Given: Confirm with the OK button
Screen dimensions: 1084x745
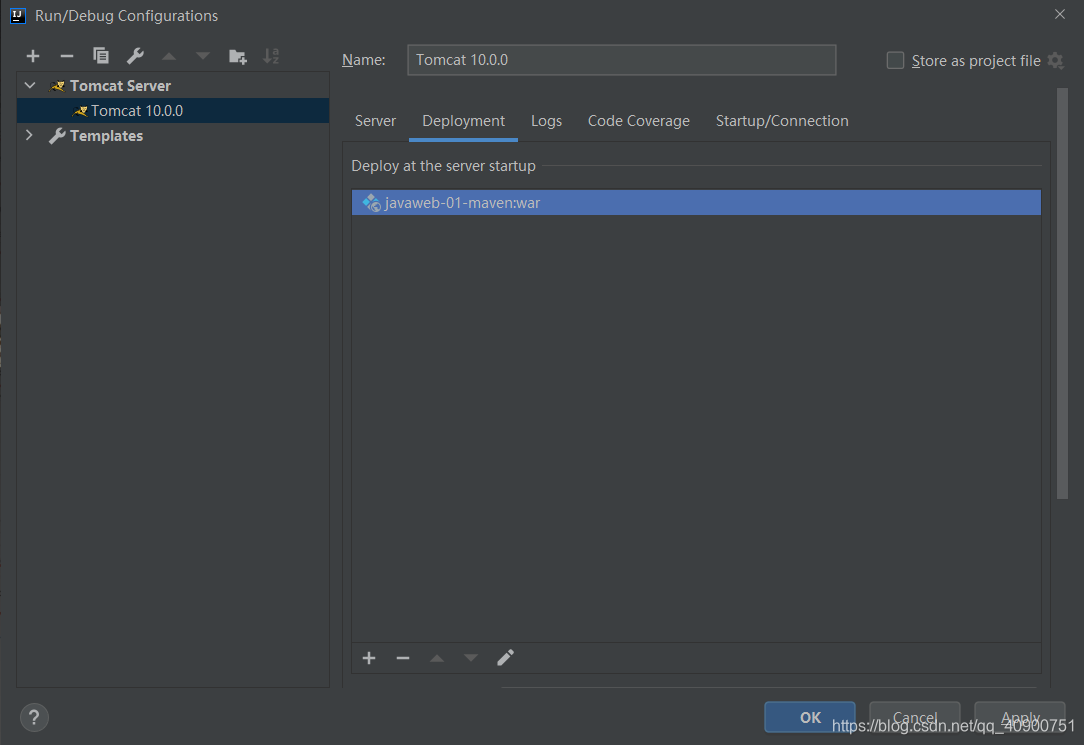Looking at the screenshot, I should coord(810,717).
